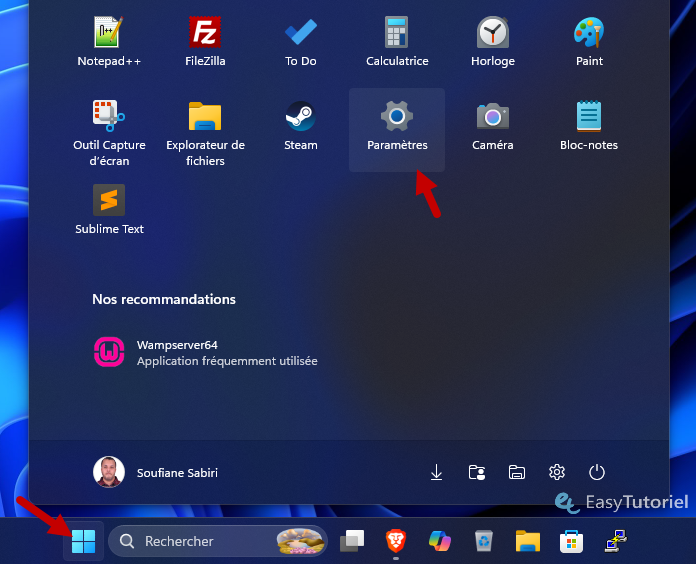Launch Paint from pinned apps

click(589, 41)
